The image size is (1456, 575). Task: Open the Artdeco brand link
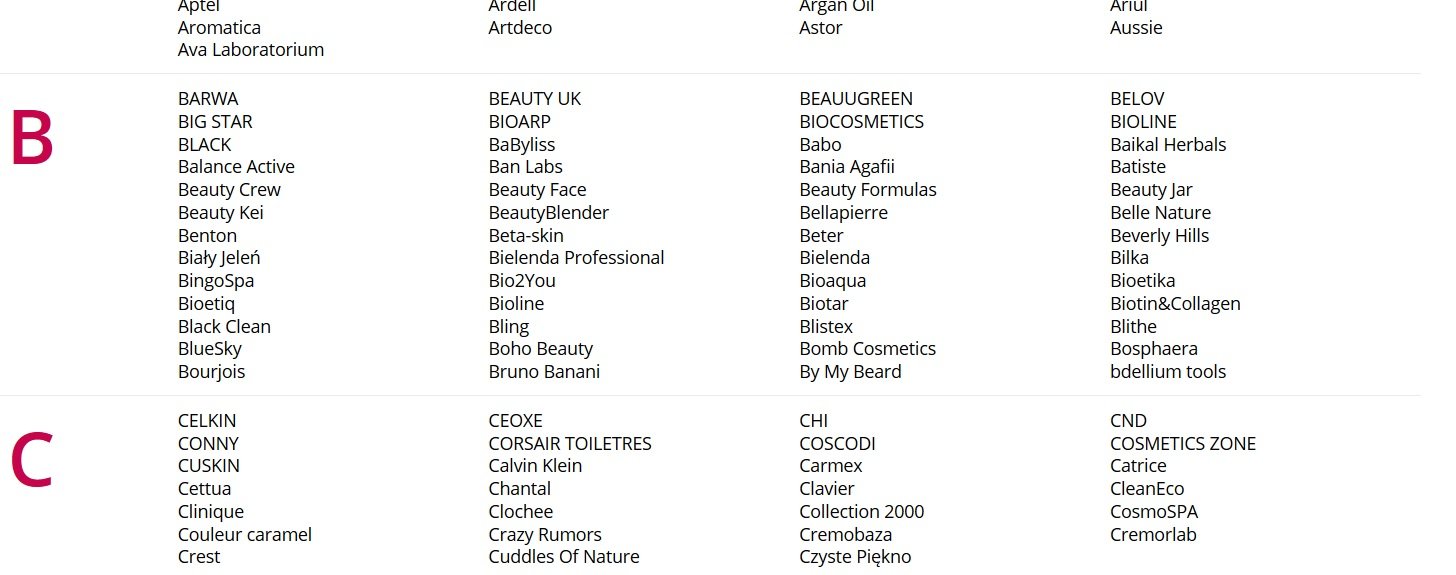point(520,28)
